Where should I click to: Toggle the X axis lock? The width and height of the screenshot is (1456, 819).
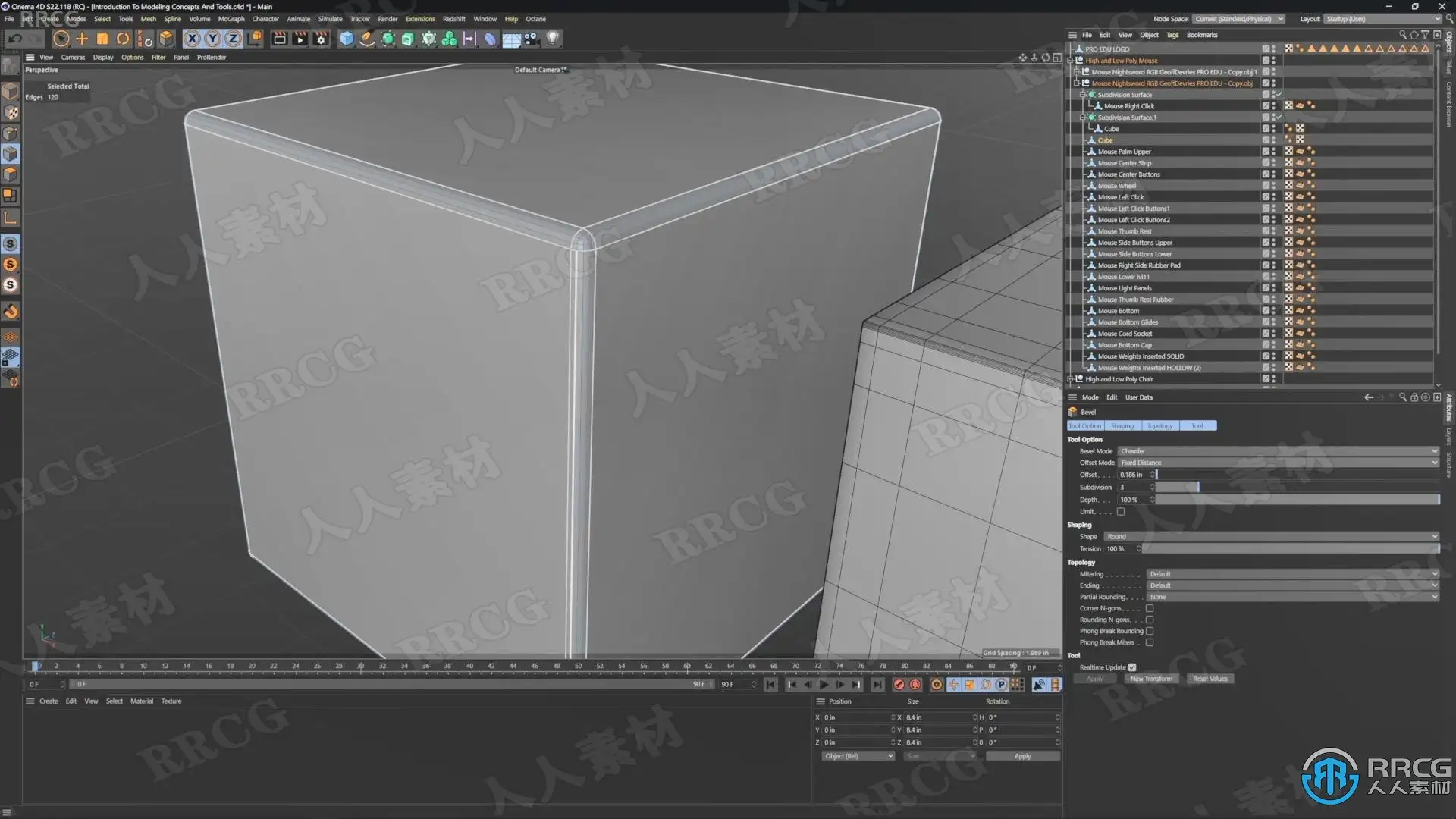pos(193,39)
